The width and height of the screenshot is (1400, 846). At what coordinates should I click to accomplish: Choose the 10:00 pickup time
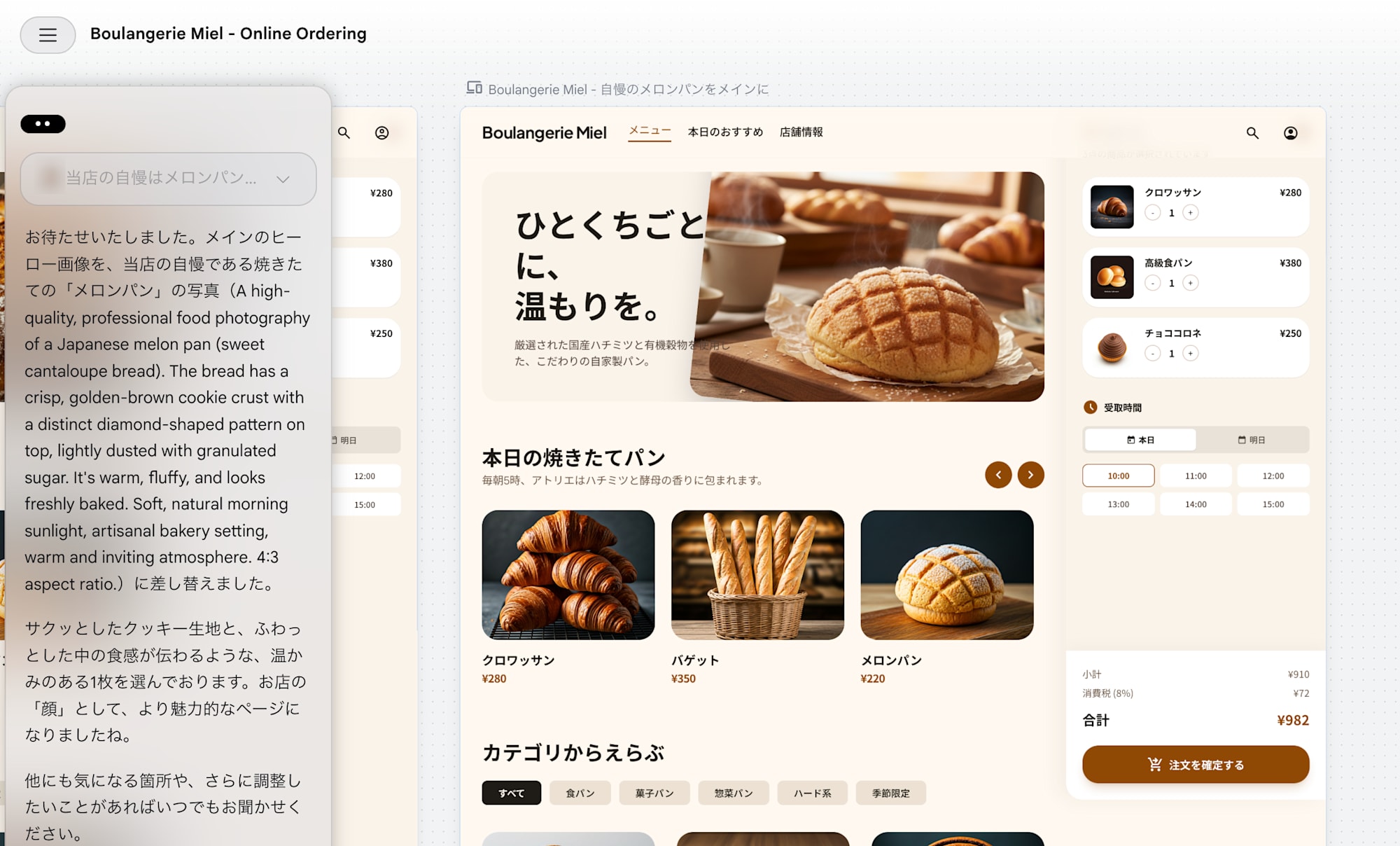[1118, 476]
